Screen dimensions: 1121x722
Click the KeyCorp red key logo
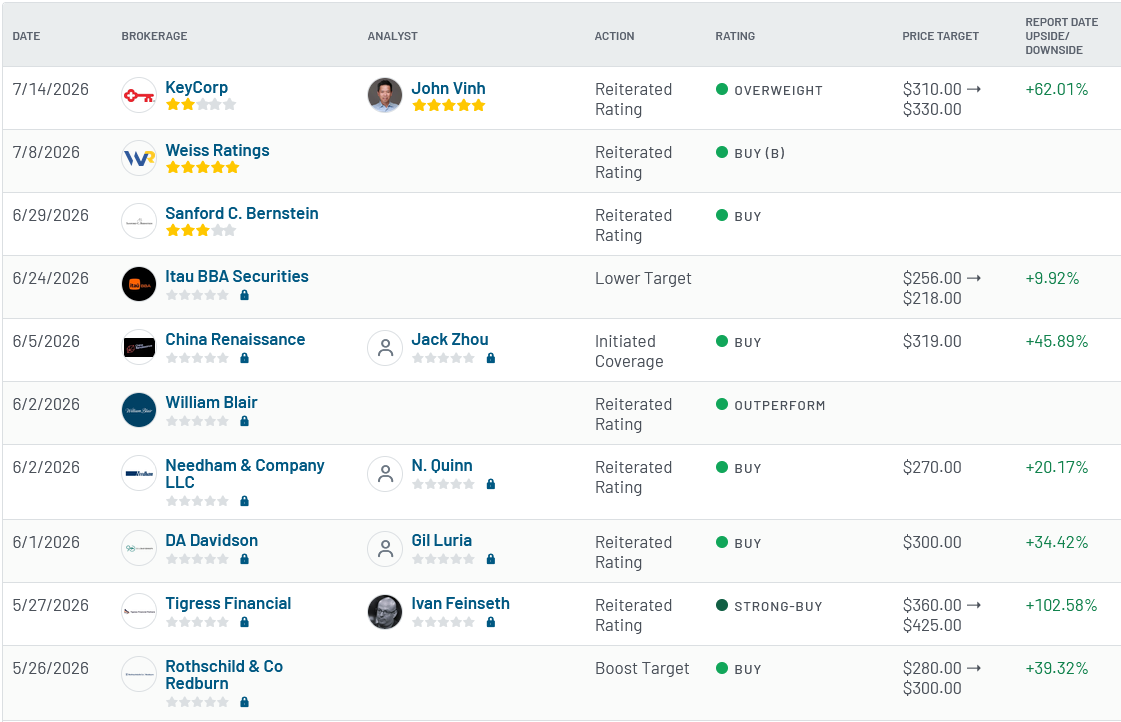(139, 96)
